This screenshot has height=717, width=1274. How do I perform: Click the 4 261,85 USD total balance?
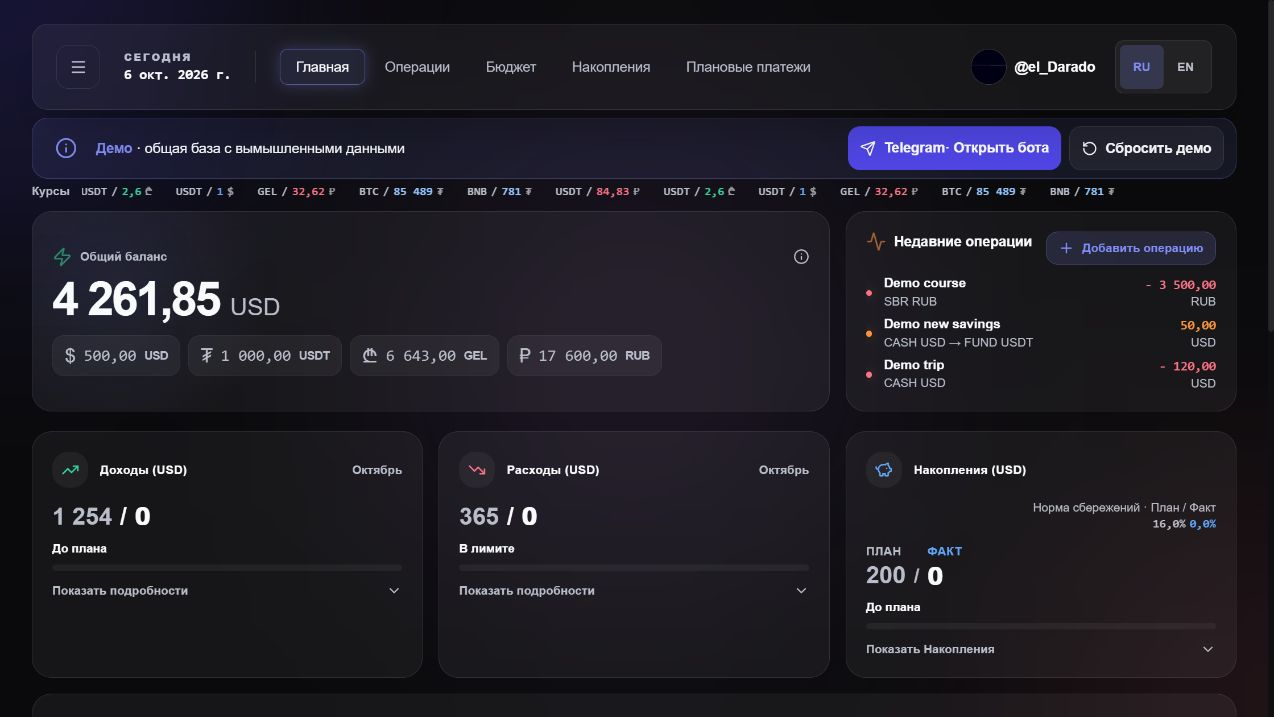pyautogui.click(x=166, y=300)
